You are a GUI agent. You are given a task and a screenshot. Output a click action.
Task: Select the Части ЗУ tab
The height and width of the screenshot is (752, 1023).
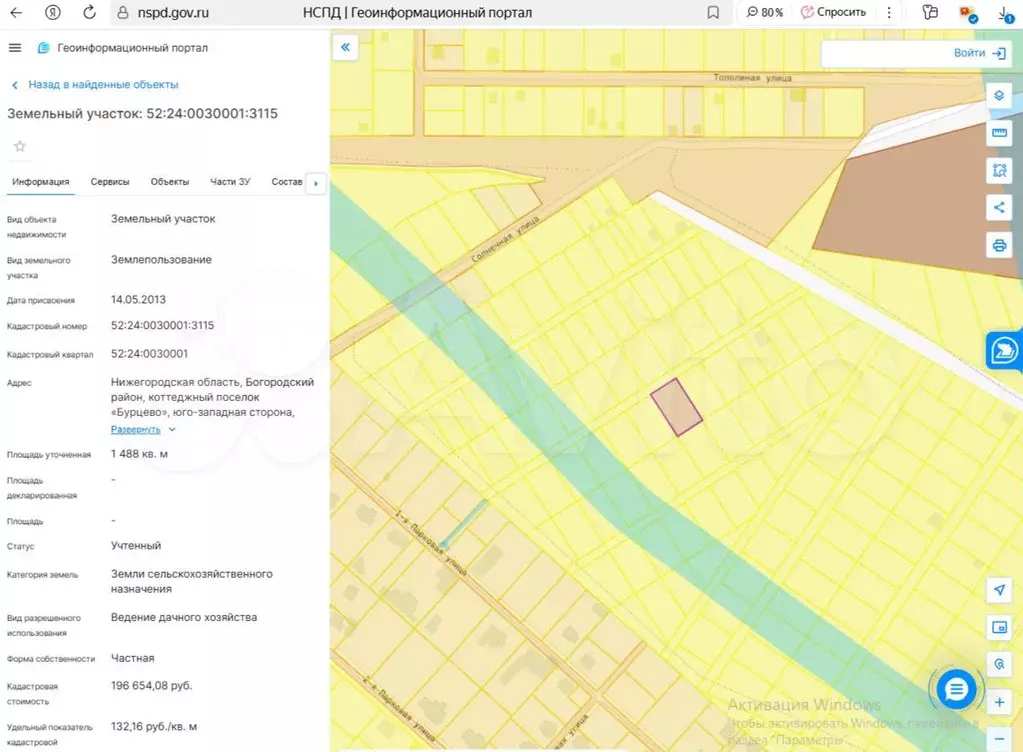pos(230,182)
